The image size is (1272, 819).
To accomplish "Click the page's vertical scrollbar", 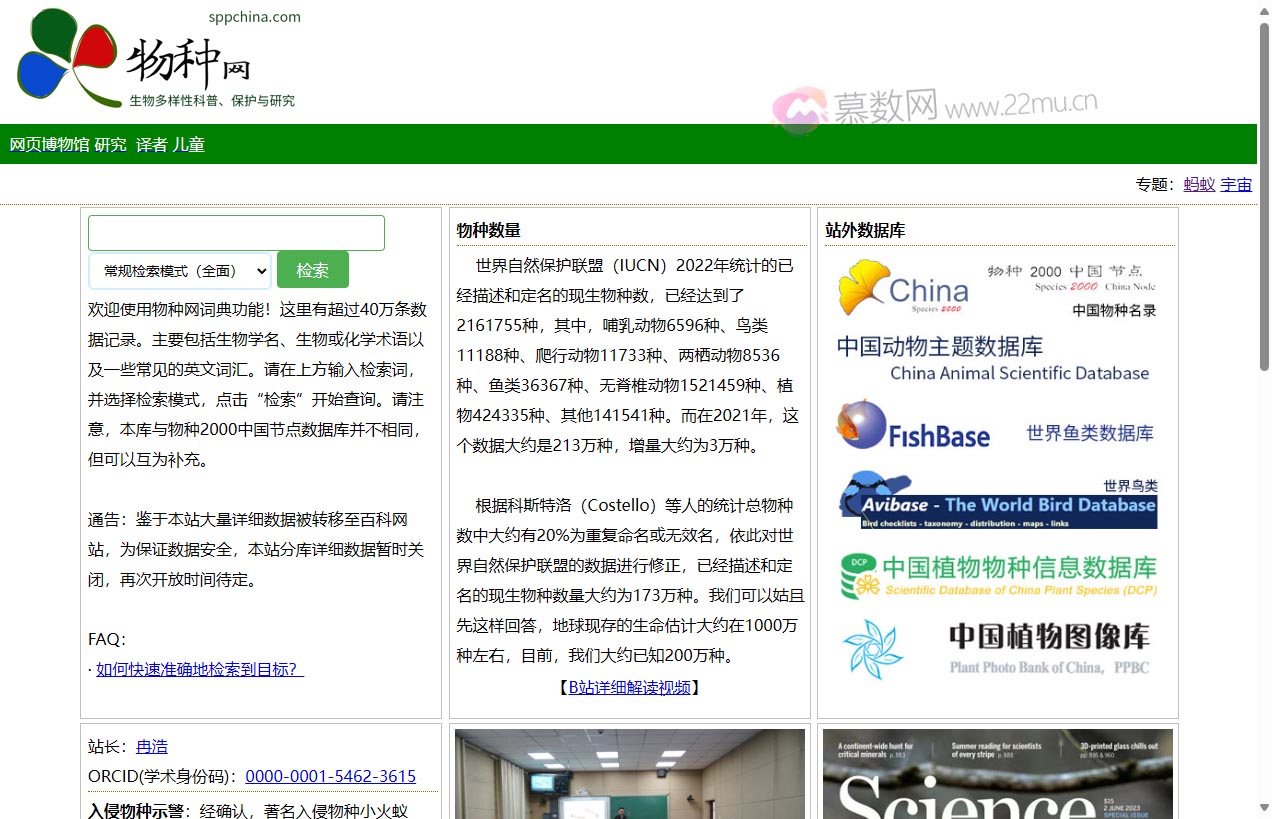I will [x=1264, y=200].
